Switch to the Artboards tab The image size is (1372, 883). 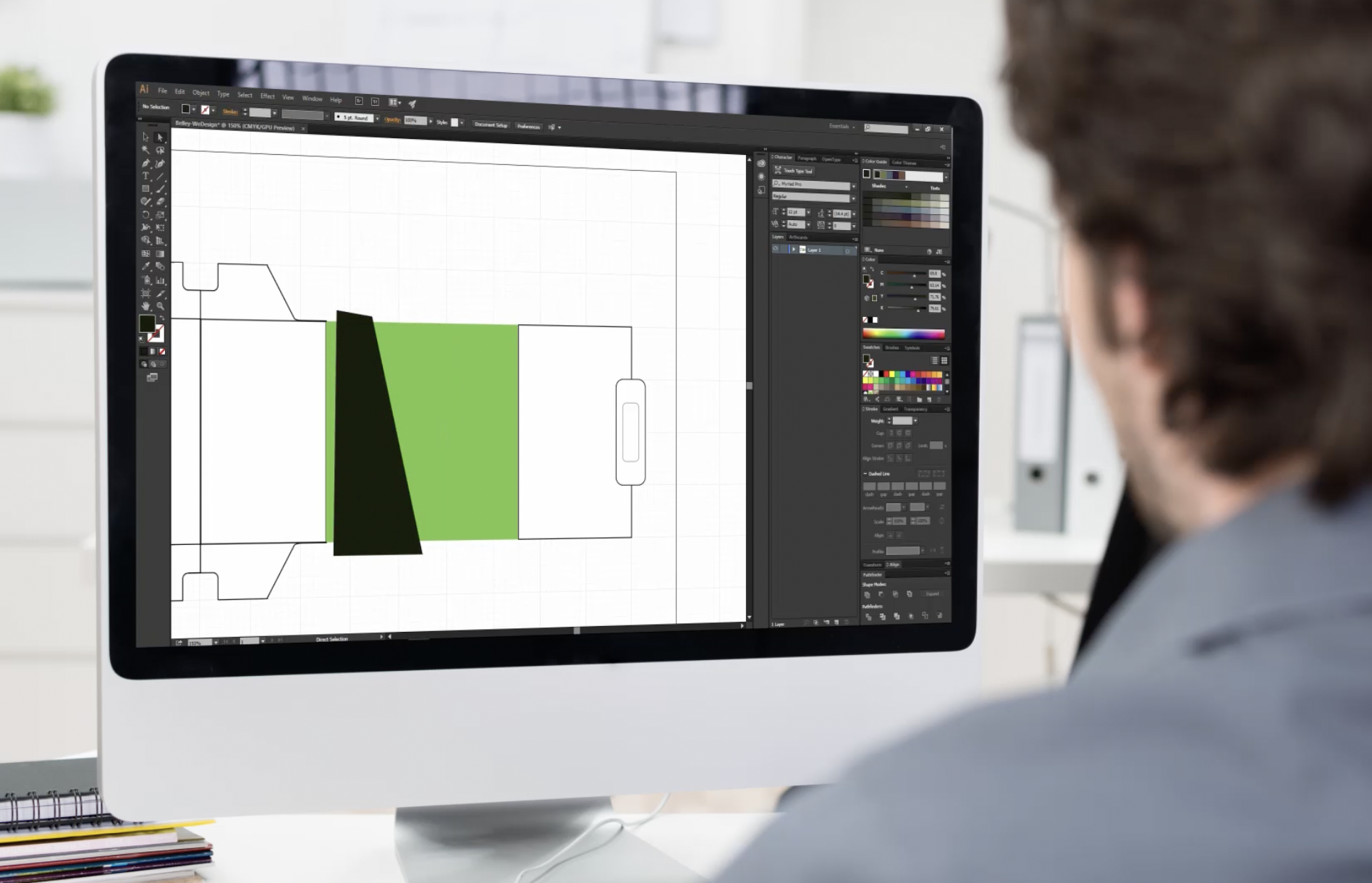(798, 237)
